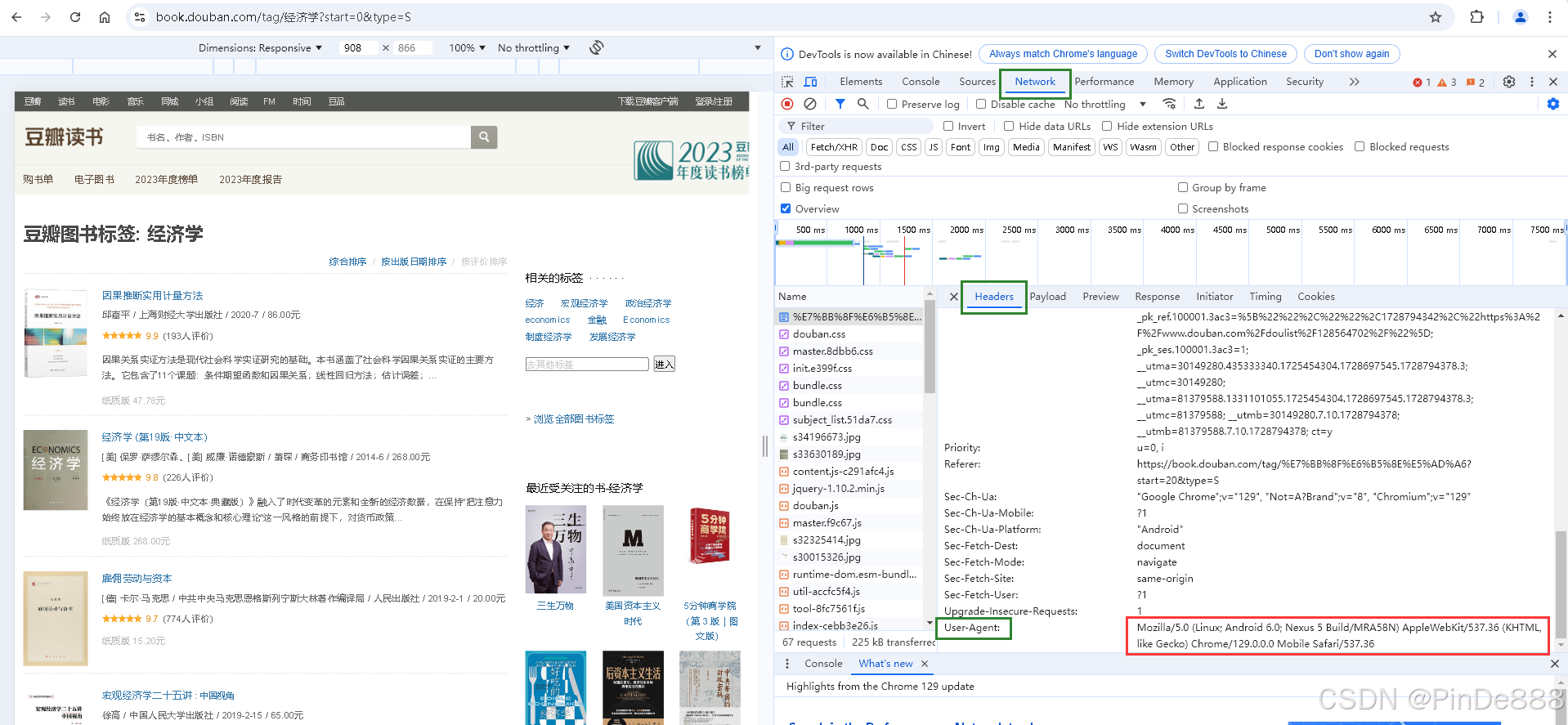Open network panel throttling dropdown

1104,104
